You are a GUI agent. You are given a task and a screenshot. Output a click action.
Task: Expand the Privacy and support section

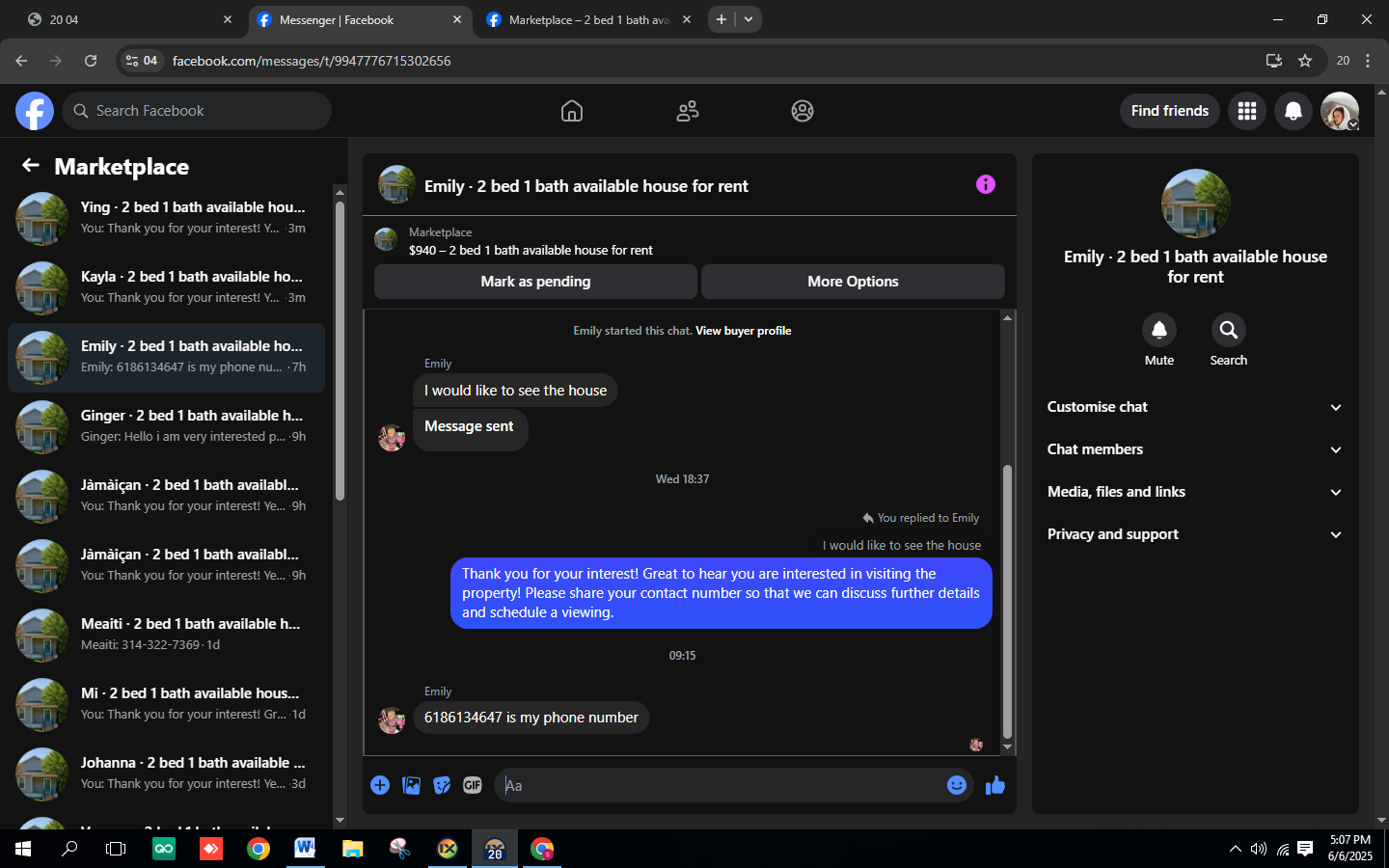click(x=1195, y=534)
